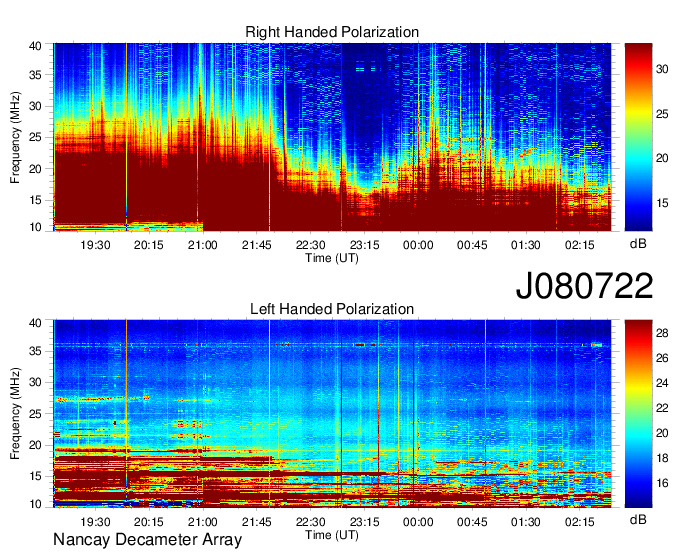Image resolution: width=680 pixels, height=552 pixels.
Task: Click the J080722 identifier label
Action: [584, 286]
